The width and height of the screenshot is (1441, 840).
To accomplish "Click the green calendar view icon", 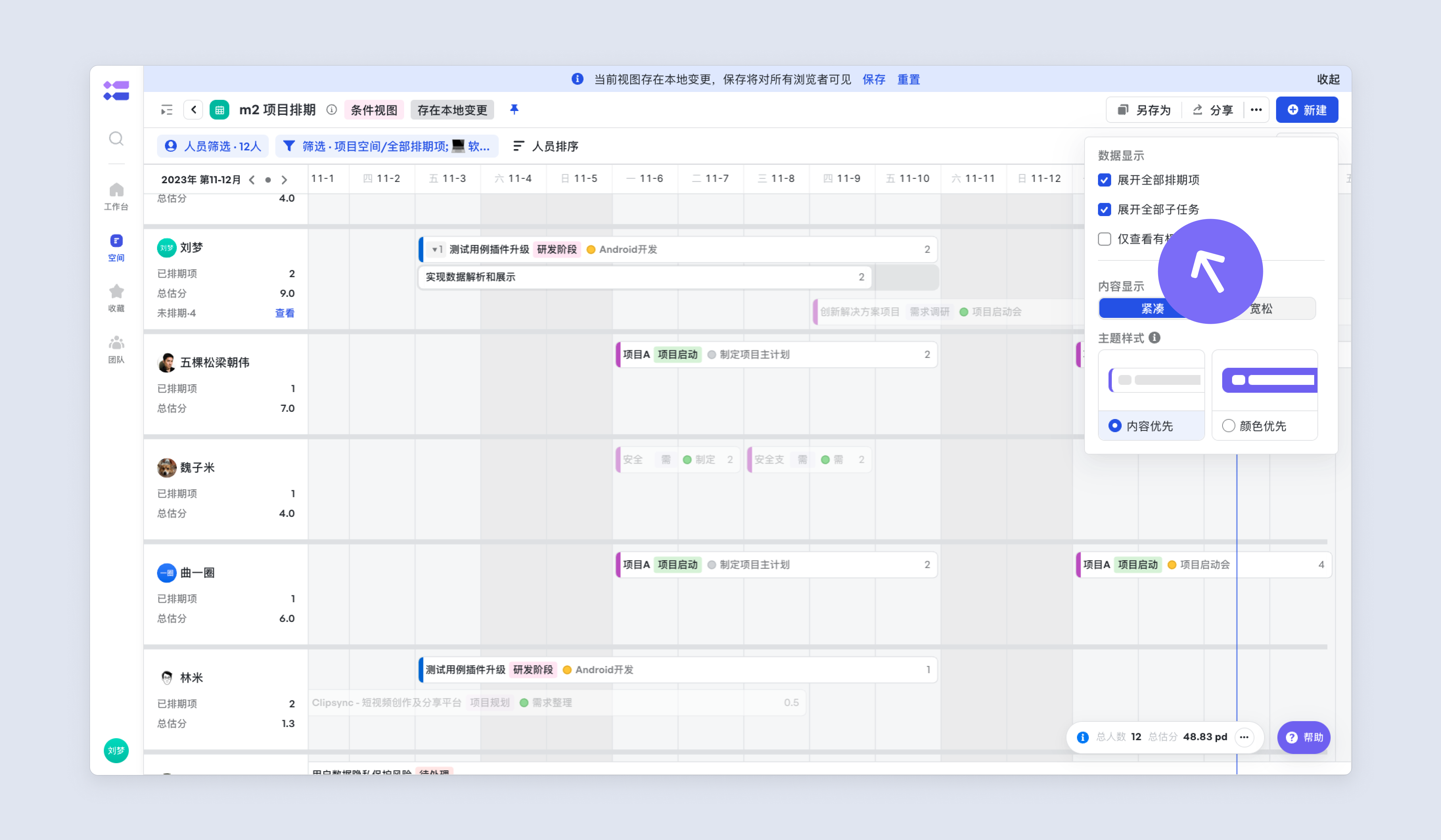I will pyautogui.click(x=219, y=110).
